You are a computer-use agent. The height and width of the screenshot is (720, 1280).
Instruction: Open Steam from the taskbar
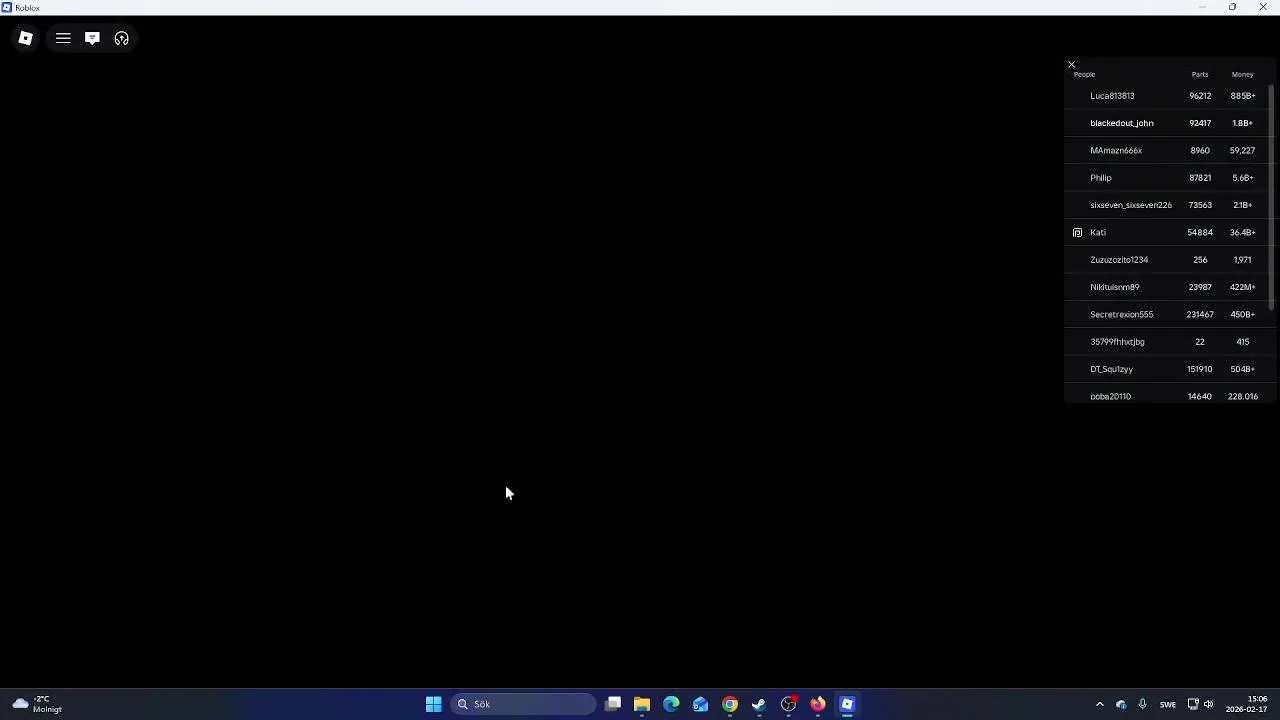coord(759,704)
